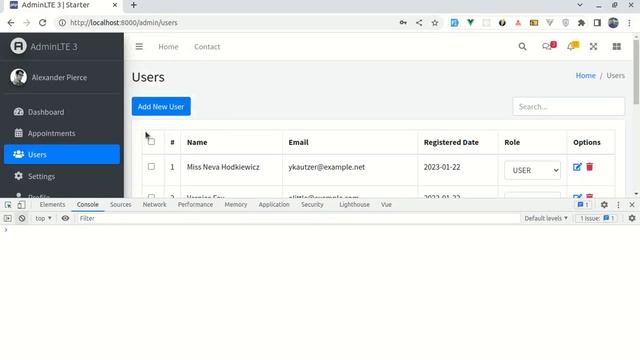Open the sidebar hamburger menu toggle

(x=139, y=47)
